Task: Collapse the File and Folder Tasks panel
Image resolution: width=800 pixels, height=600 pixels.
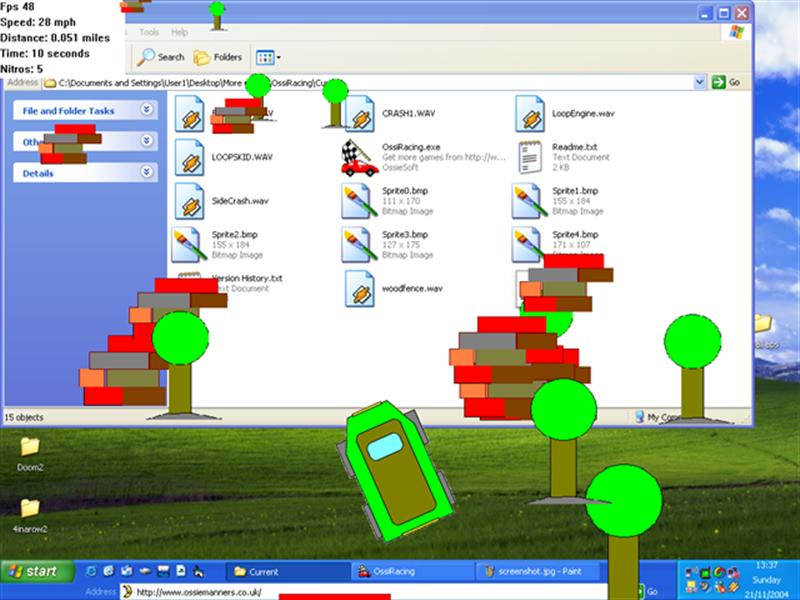Action: pos(146,110)
